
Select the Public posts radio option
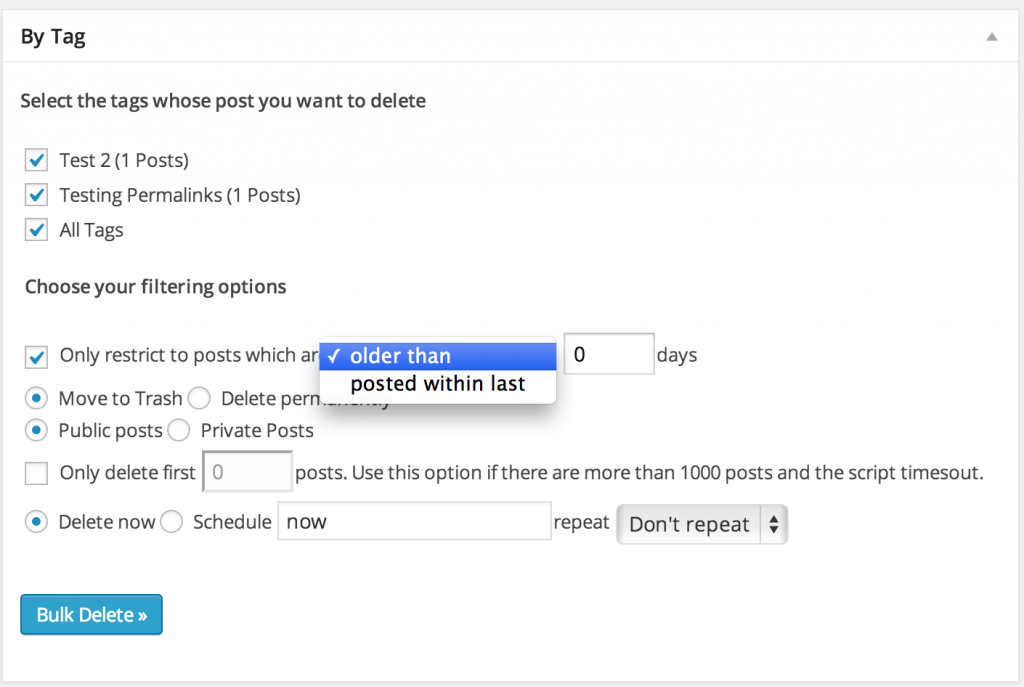coord(36,430)
